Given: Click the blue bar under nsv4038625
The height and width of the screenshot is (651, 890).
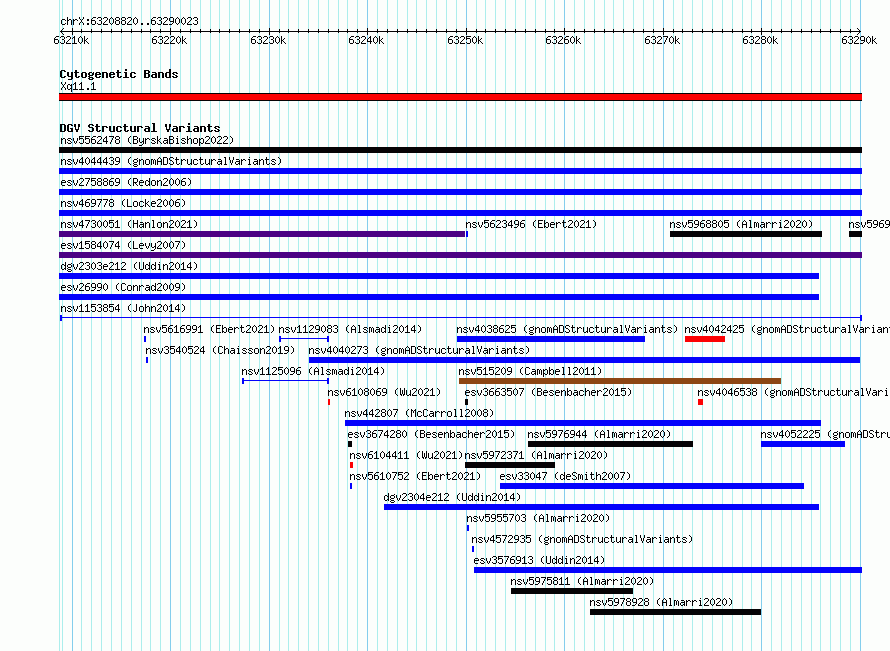Looking at the screenshot, I should (551, 339).
